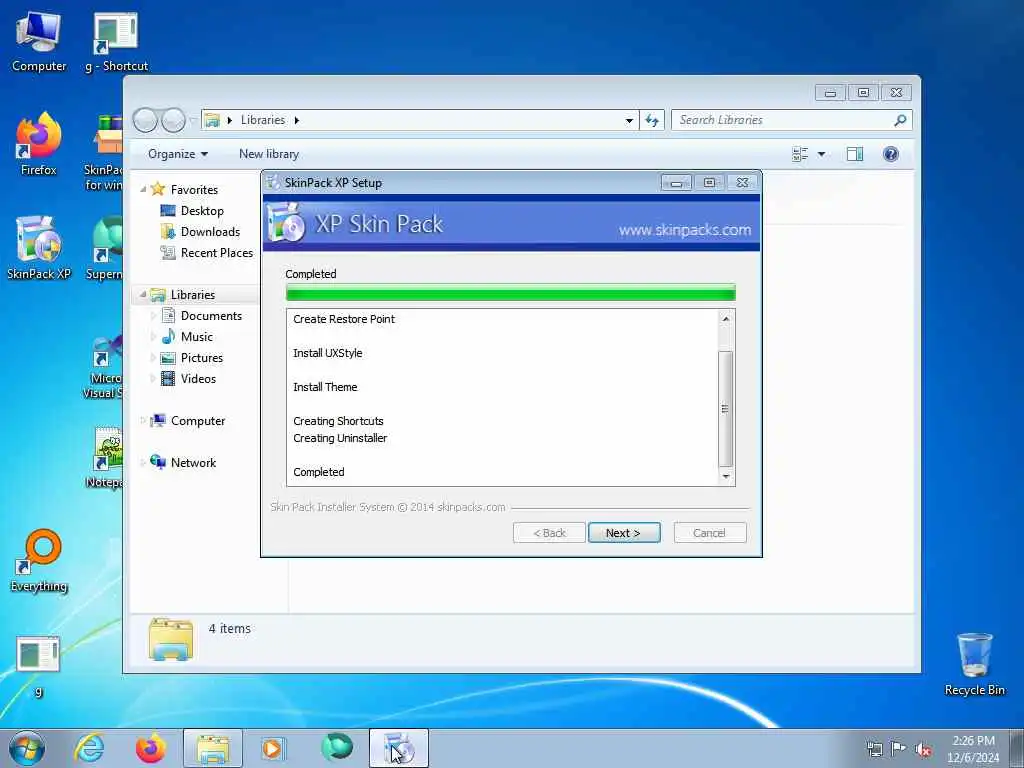Open the view options dropdown arrow

822,154
